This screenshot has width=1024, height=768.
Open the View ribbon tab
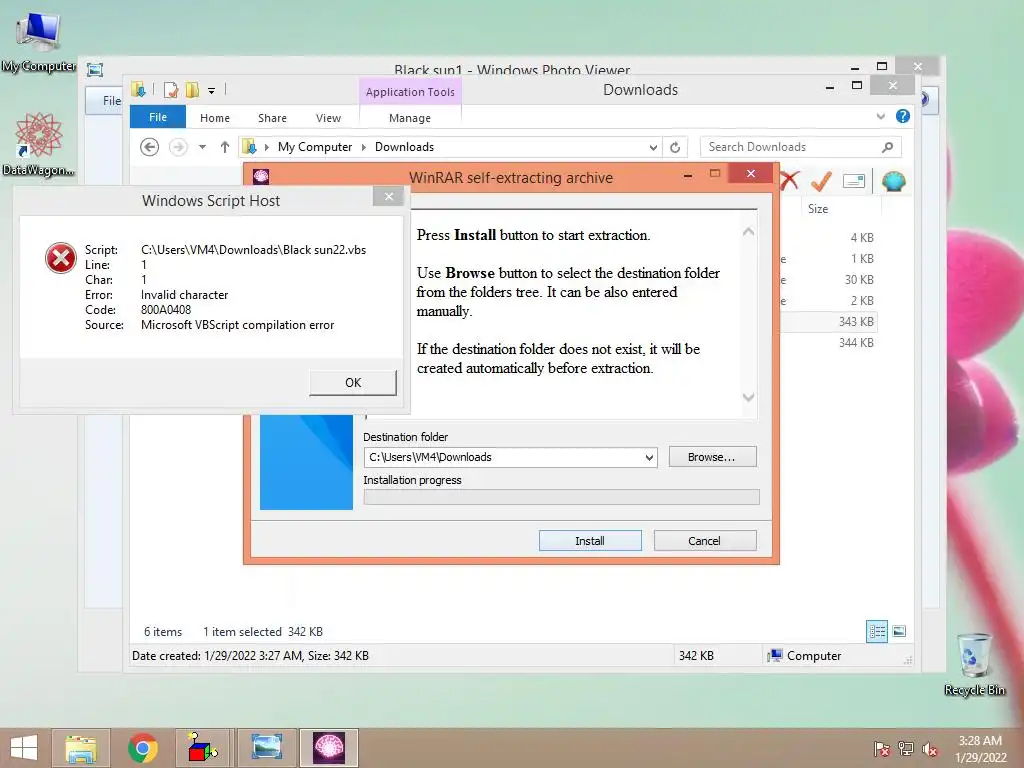328,118
